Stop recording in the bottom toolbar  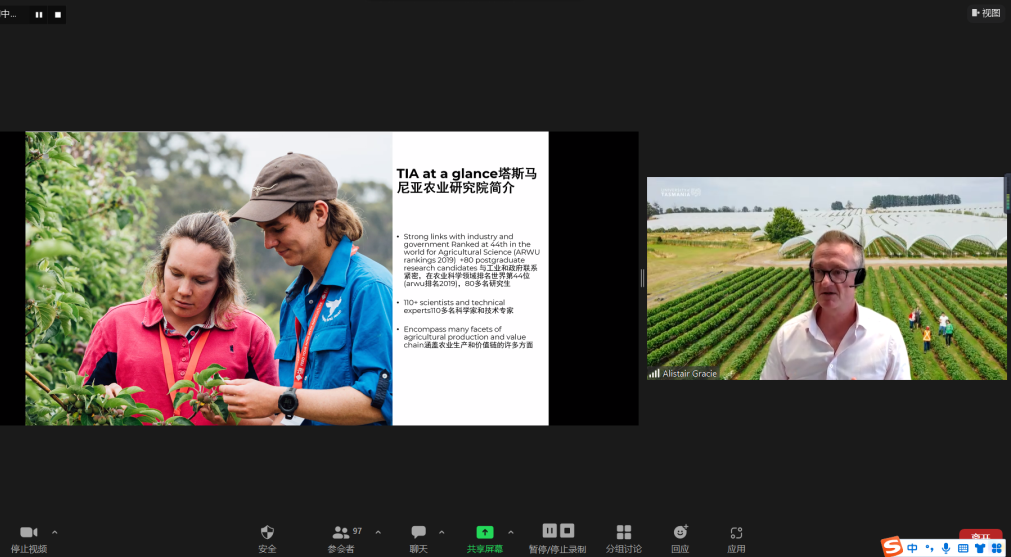pyautogui.click(x=567, y=531)
